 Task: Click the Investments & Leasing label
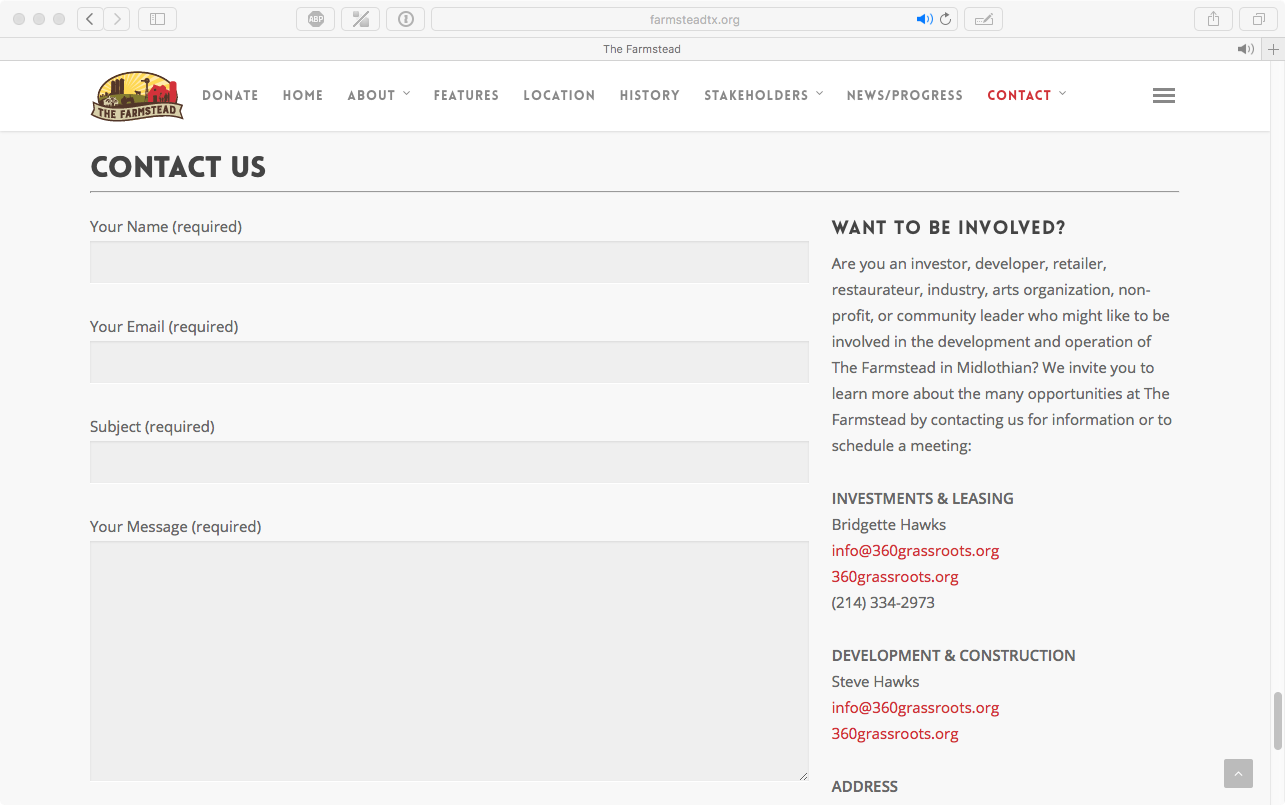pyautogui.click(x=922, y=499)
